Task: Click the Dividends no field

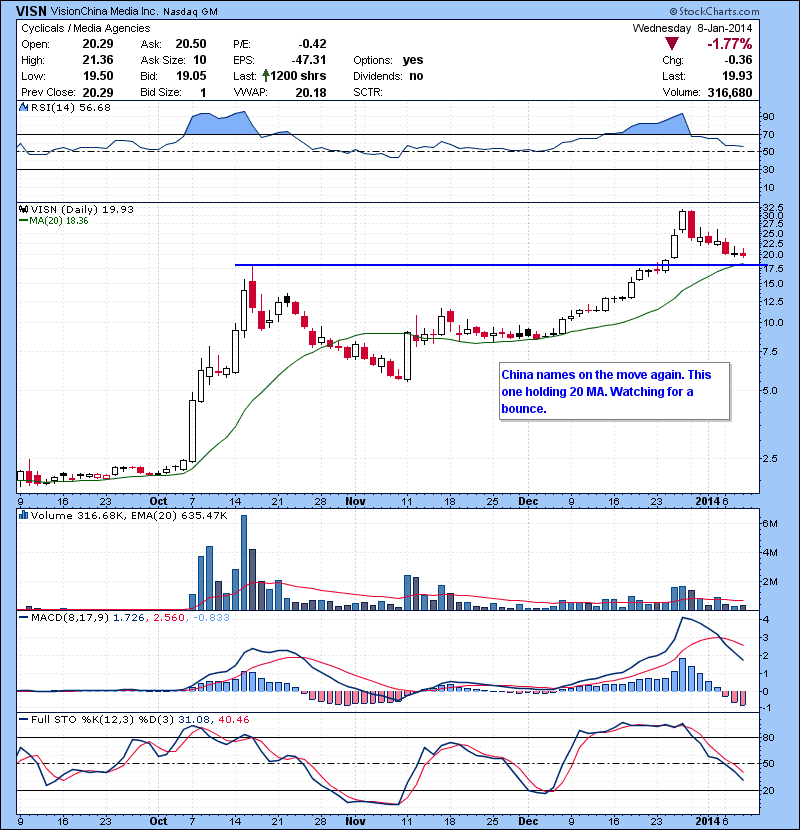Action: [388, 76]
